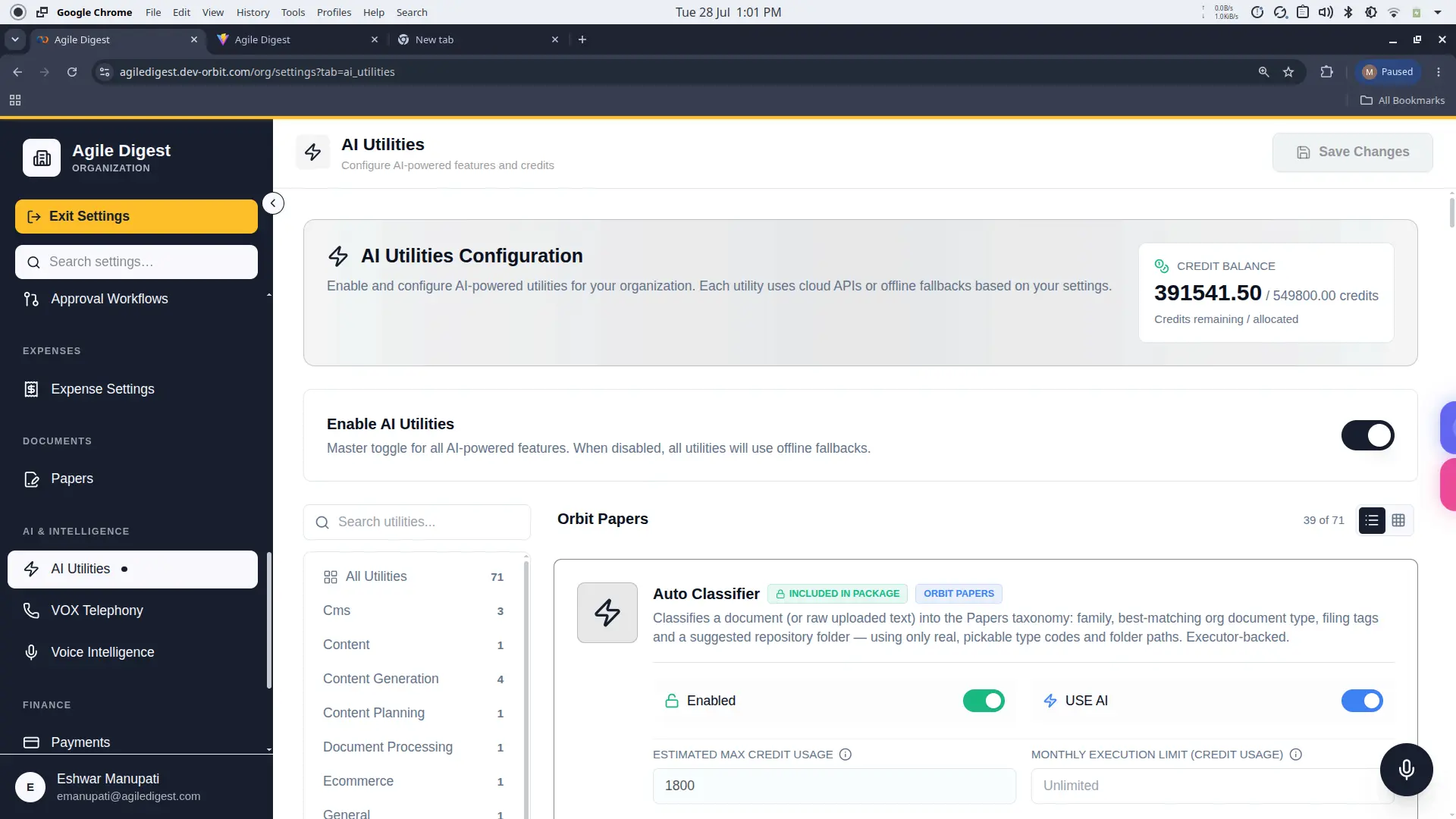Filter by Cms category
The height and width of the screenshot is (819, 1456).
(x=413, y=610)
